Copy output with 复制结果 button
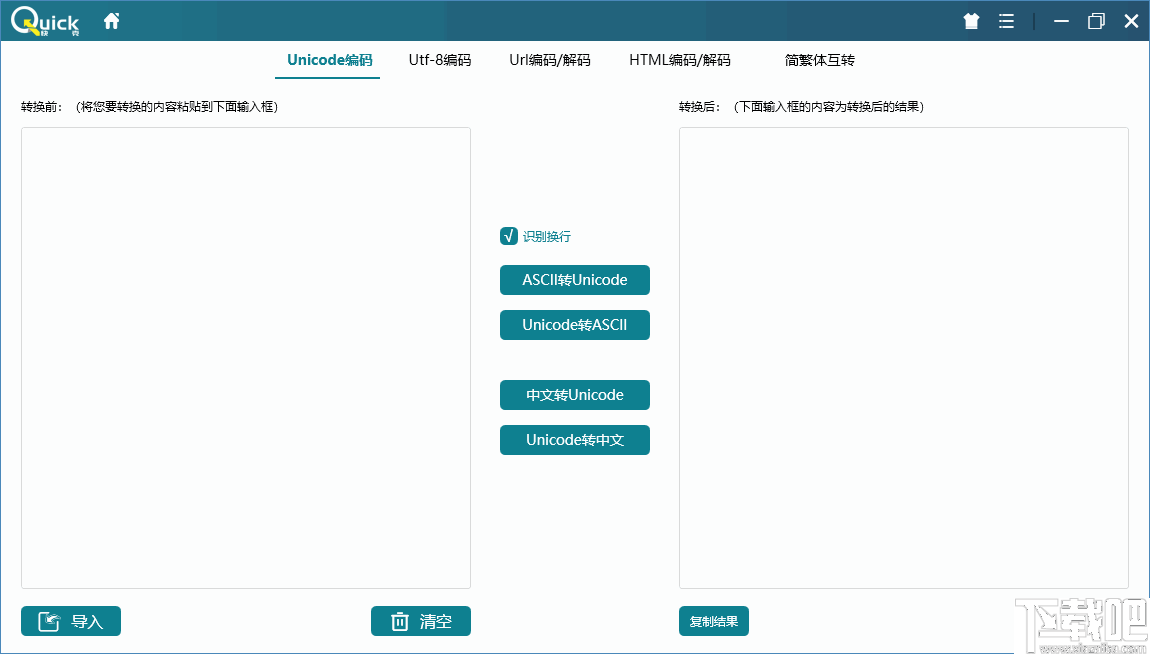 pyautogui.click(x=714, y=621)
